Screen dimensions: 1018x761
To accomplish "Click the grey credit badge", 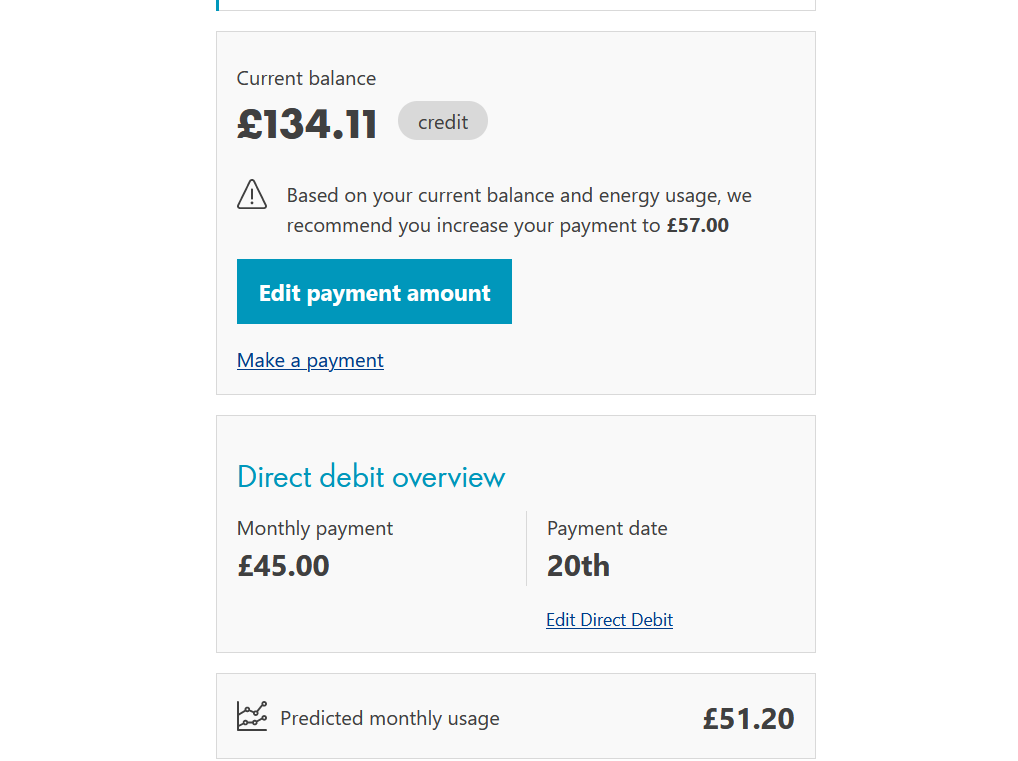I will click(x=442, y=121).
